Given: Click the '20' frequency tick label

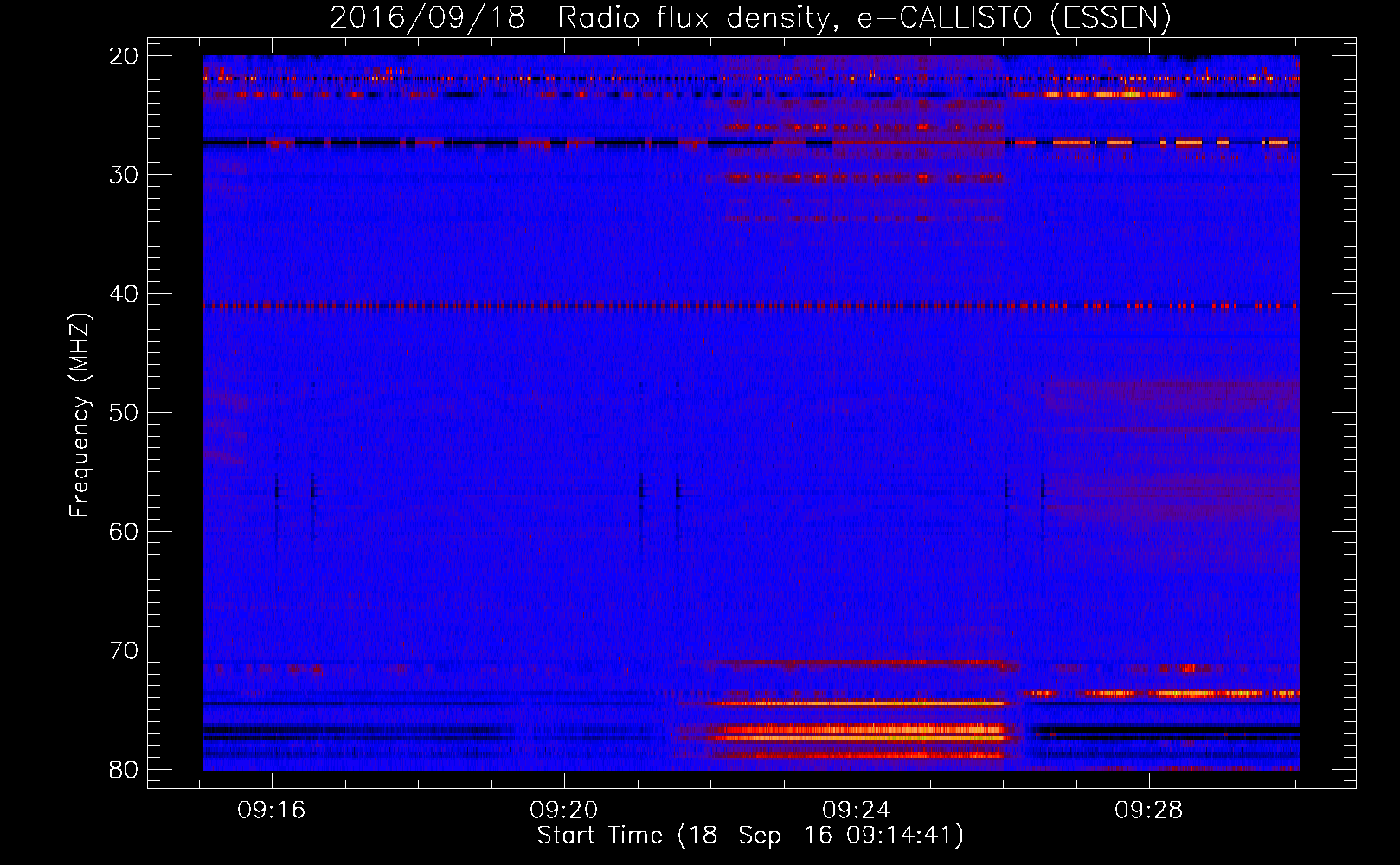Looking at the screenshot, I should coord(125,56).
